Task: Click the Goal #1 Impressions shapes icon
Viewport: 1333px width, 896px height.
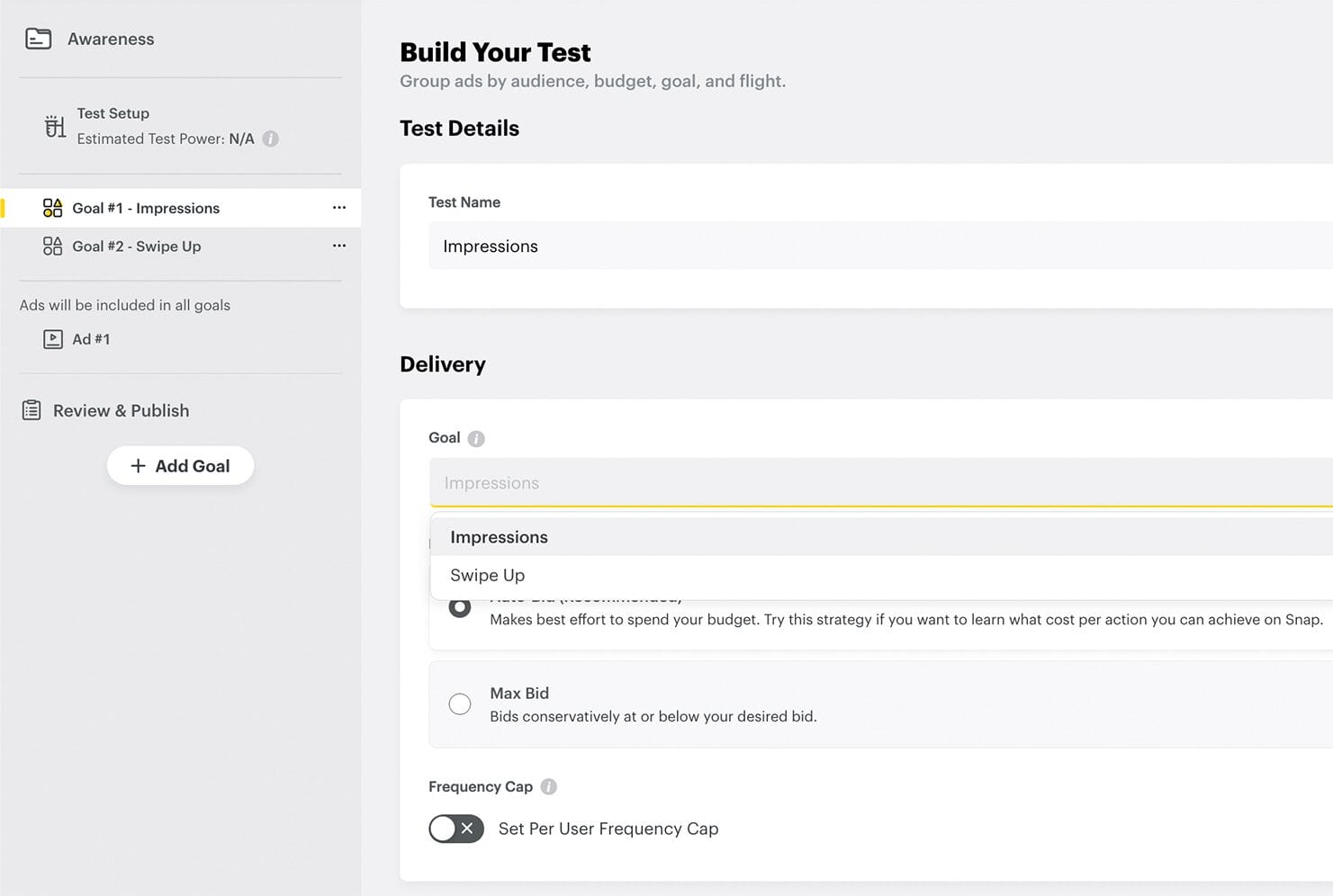Action: pyautogui.click(x=52, y=208)
